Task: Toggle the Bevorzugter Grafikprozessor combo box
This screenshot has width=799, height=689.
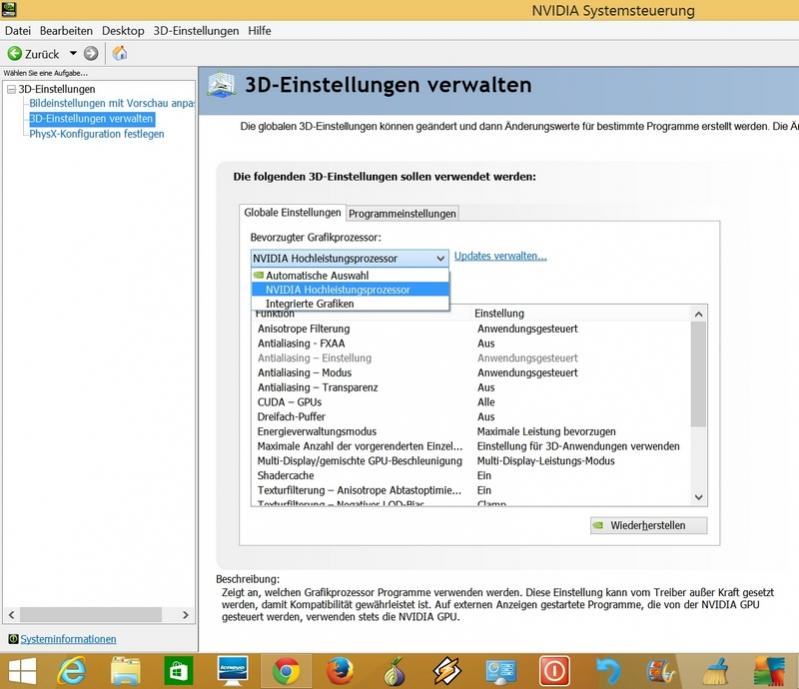Action: coord(350,258)
